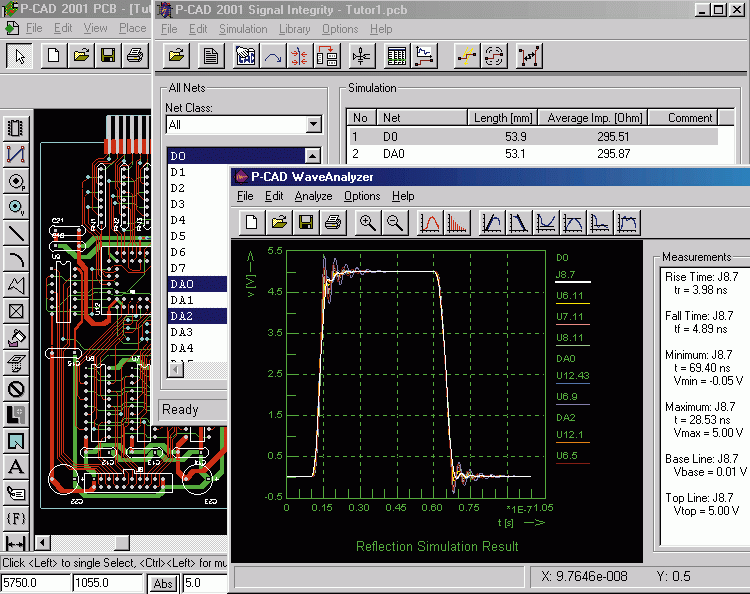This screenshot has height=594, width=750.
Task: Select Place Line tool in PCB sidebar
Action: click(16, 233)
